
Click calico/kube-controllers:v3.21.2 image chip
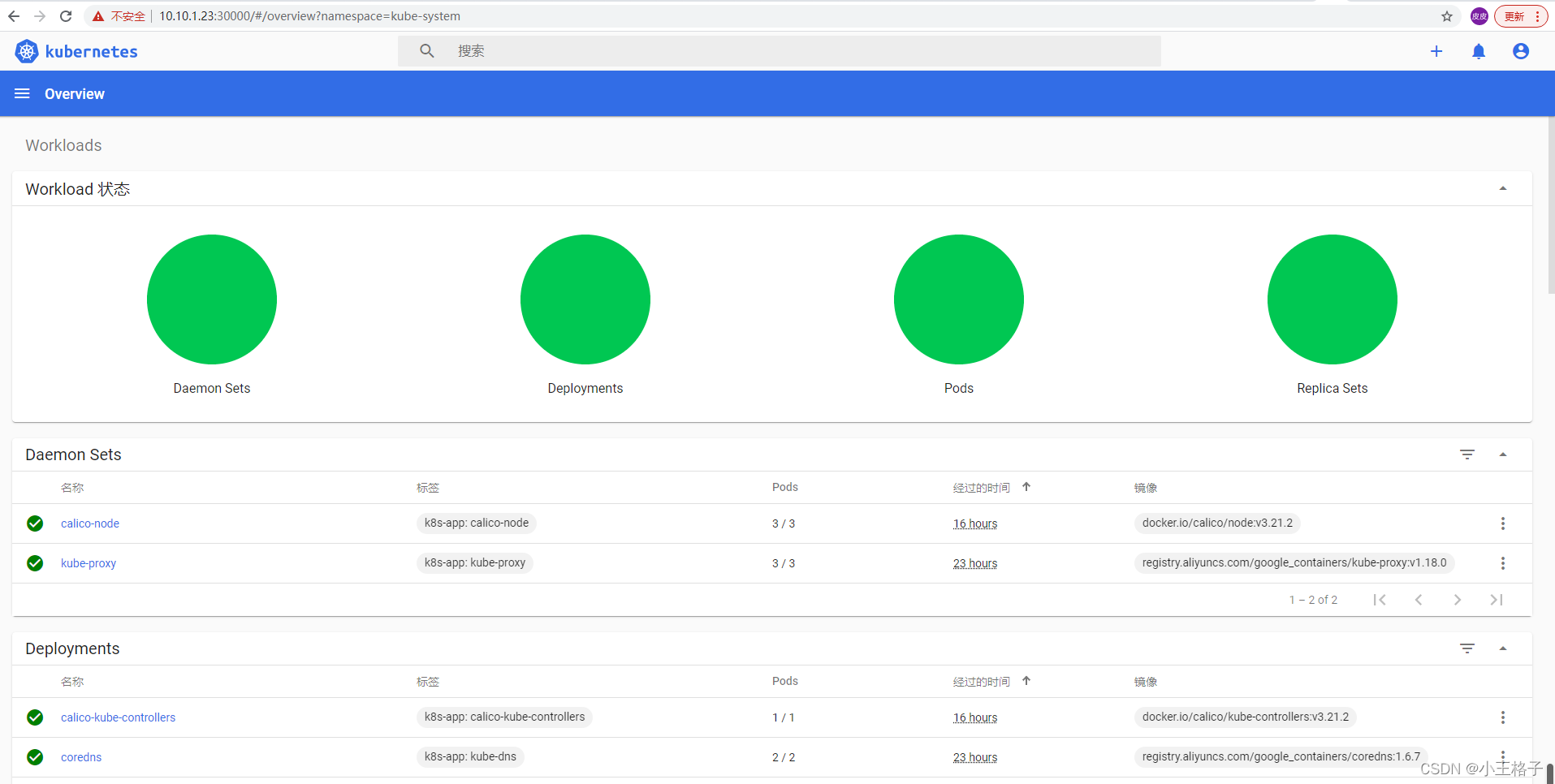coord(1246,717)
